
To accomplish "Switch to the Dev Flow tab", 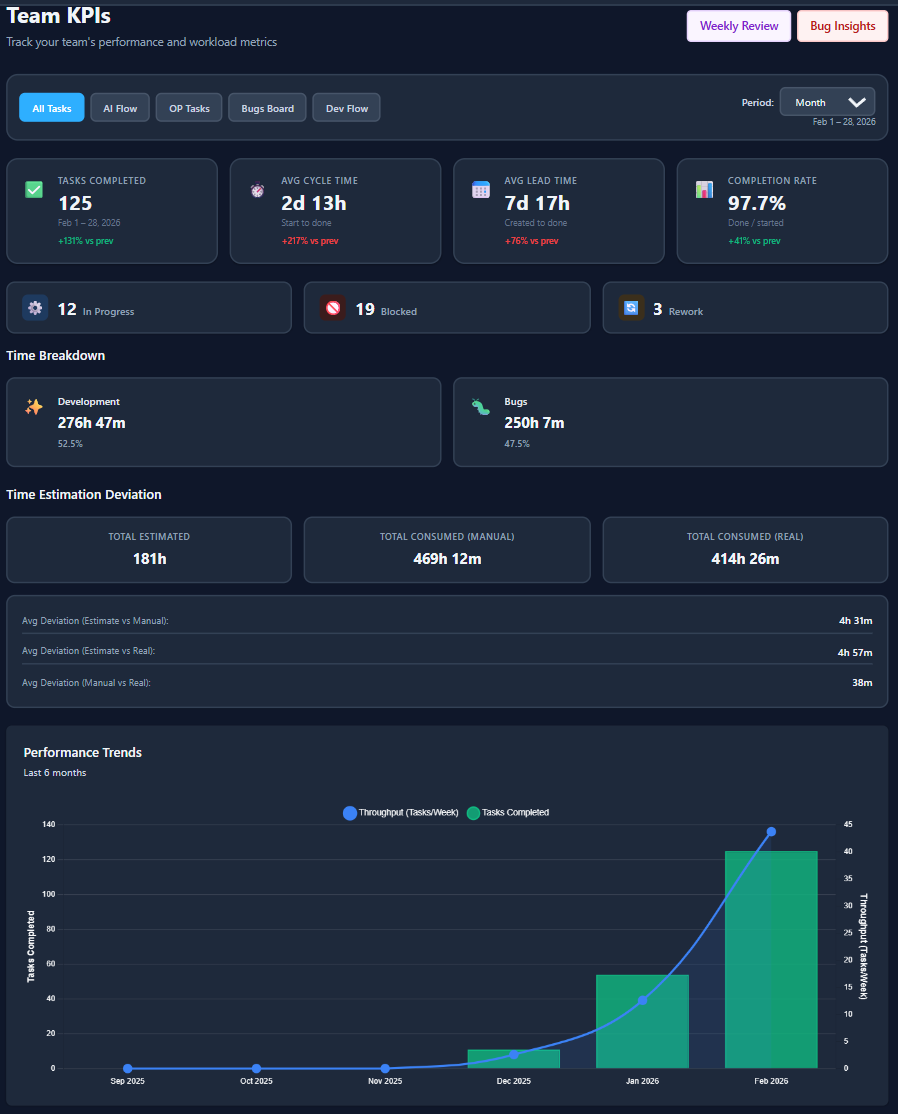I will click(347, 108).
